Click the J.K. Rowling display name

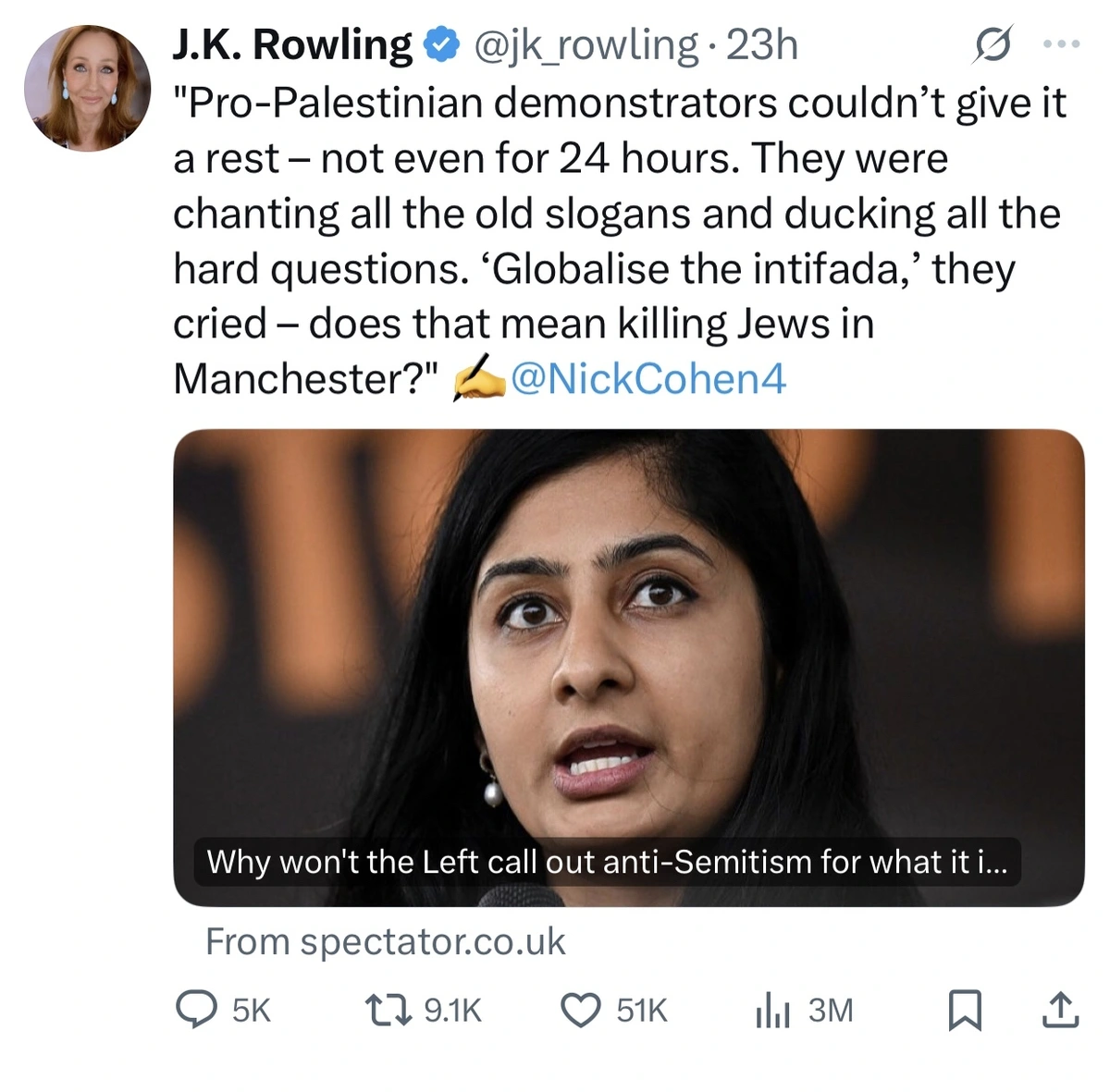(292, 44)
